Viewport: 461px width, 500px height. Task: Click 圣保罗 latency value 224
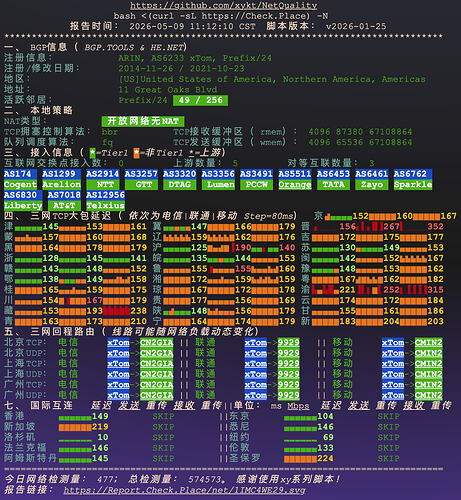pos(325,459)
